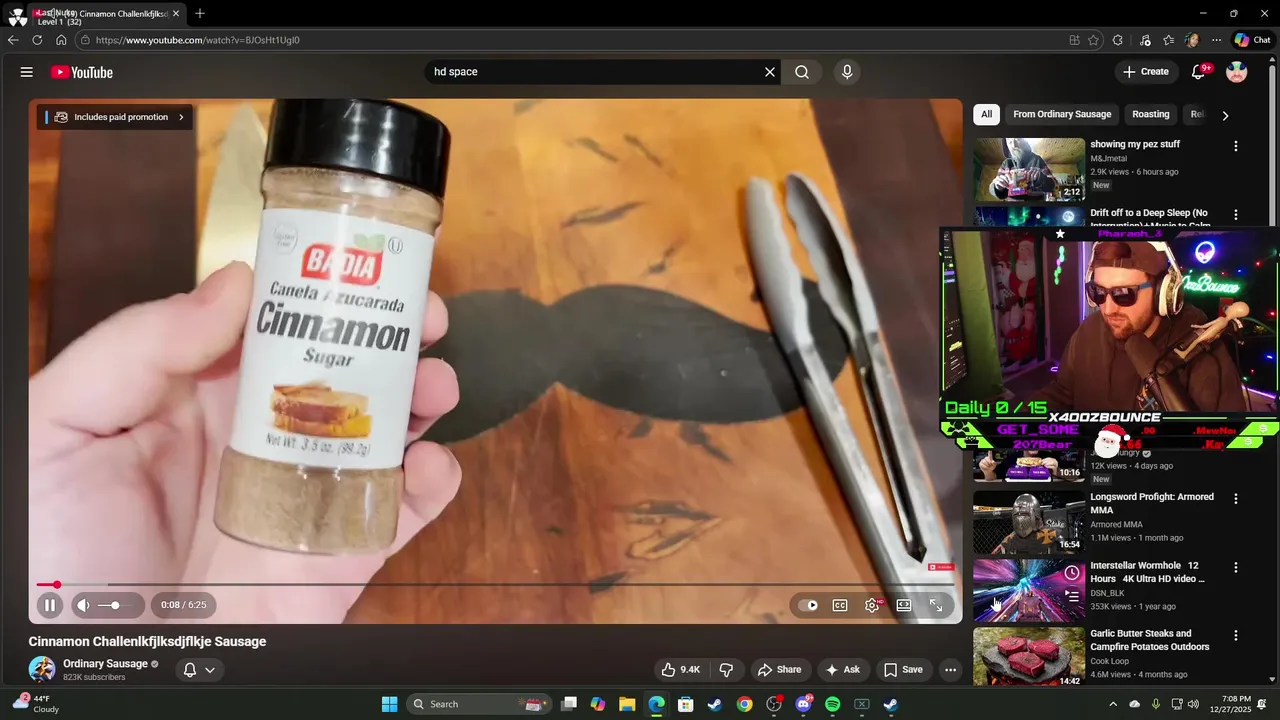
Task: Mute the video with speaker icon
Action: pyautogui.click(x=84, y=605)
